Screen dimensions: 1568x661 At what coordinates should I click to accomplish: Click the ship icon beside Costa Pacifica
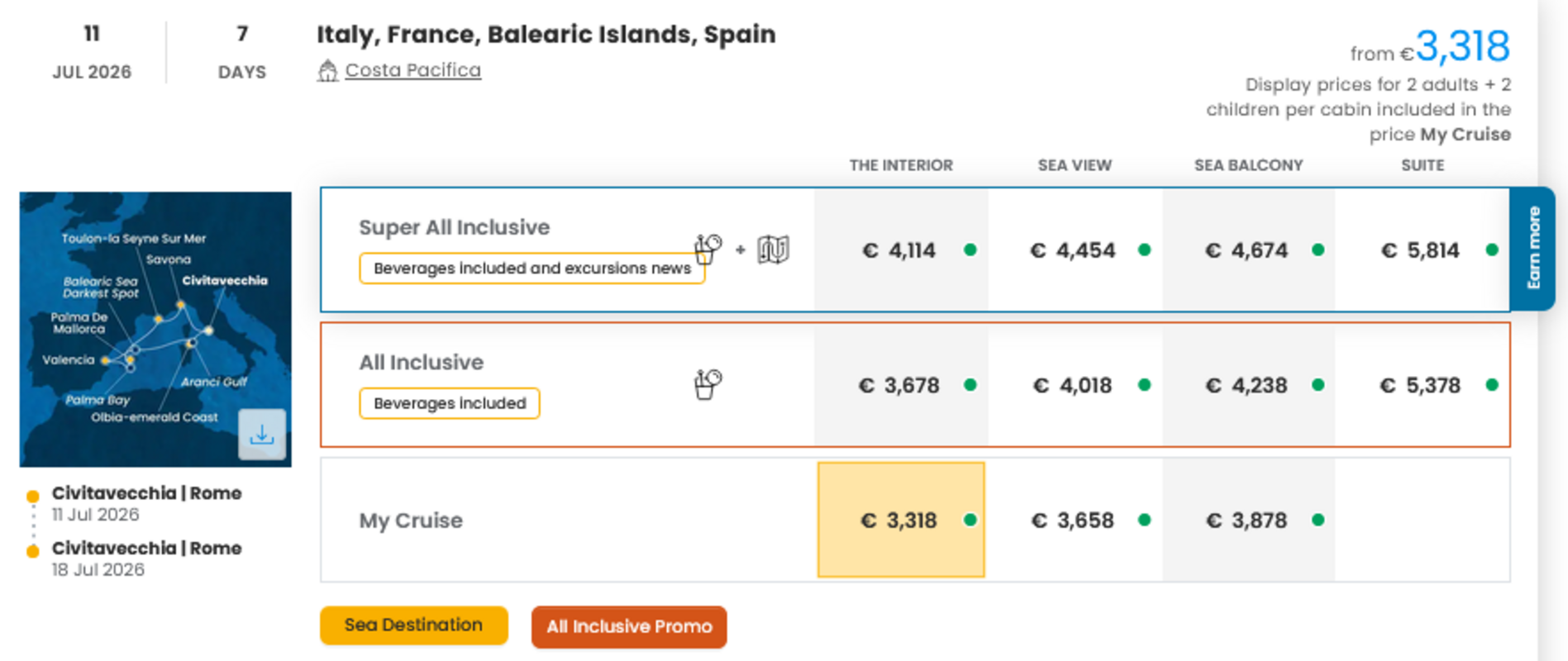pos(327,71)
